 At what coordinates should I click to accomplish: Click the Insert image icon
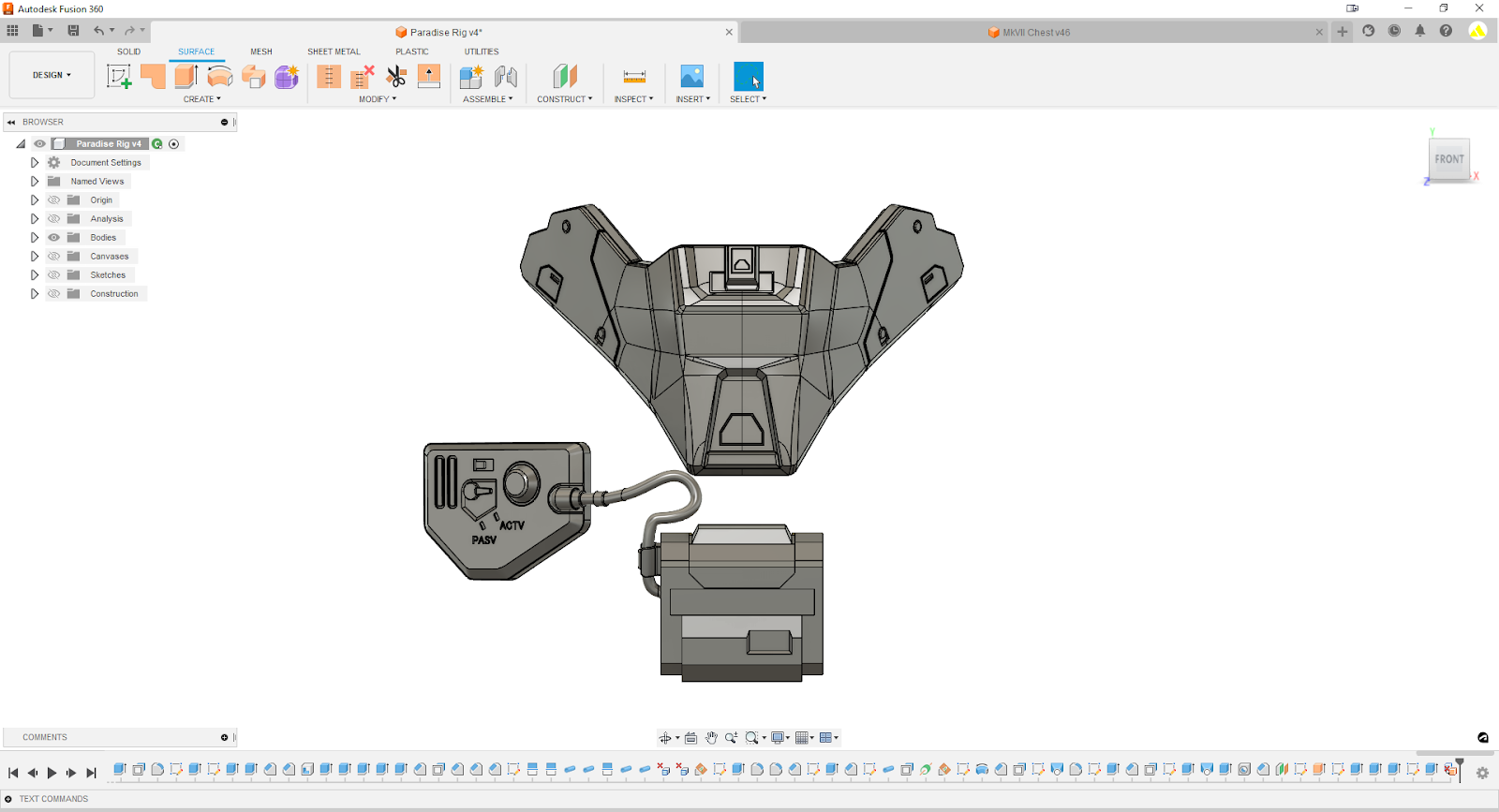[691, 77]
